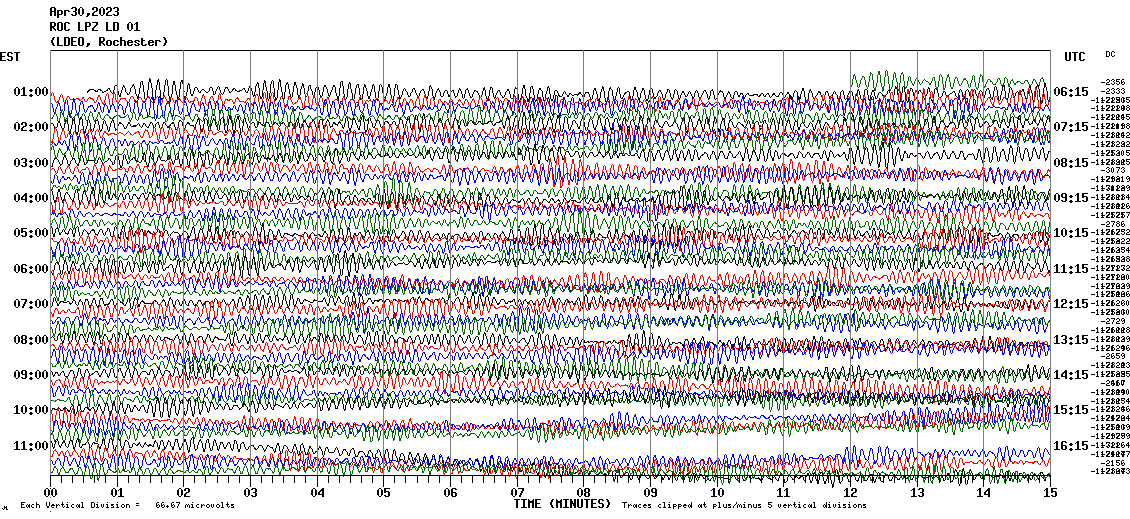Click the 12 minute tick label
Image resolution: width=1130 pixels, height=519 pixels.
click(x=850, y=493)
